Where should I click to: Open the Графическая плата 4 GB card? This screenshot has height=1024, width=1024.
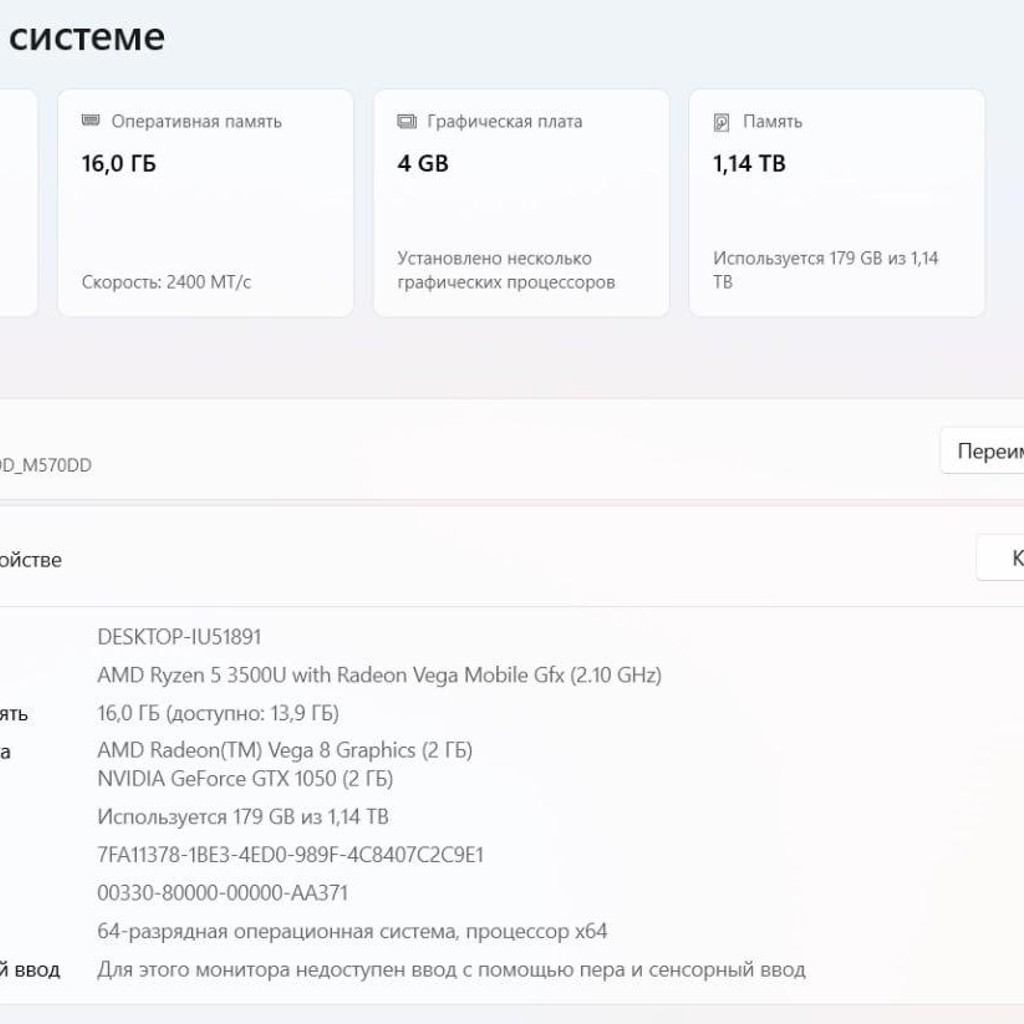point(521,203)
